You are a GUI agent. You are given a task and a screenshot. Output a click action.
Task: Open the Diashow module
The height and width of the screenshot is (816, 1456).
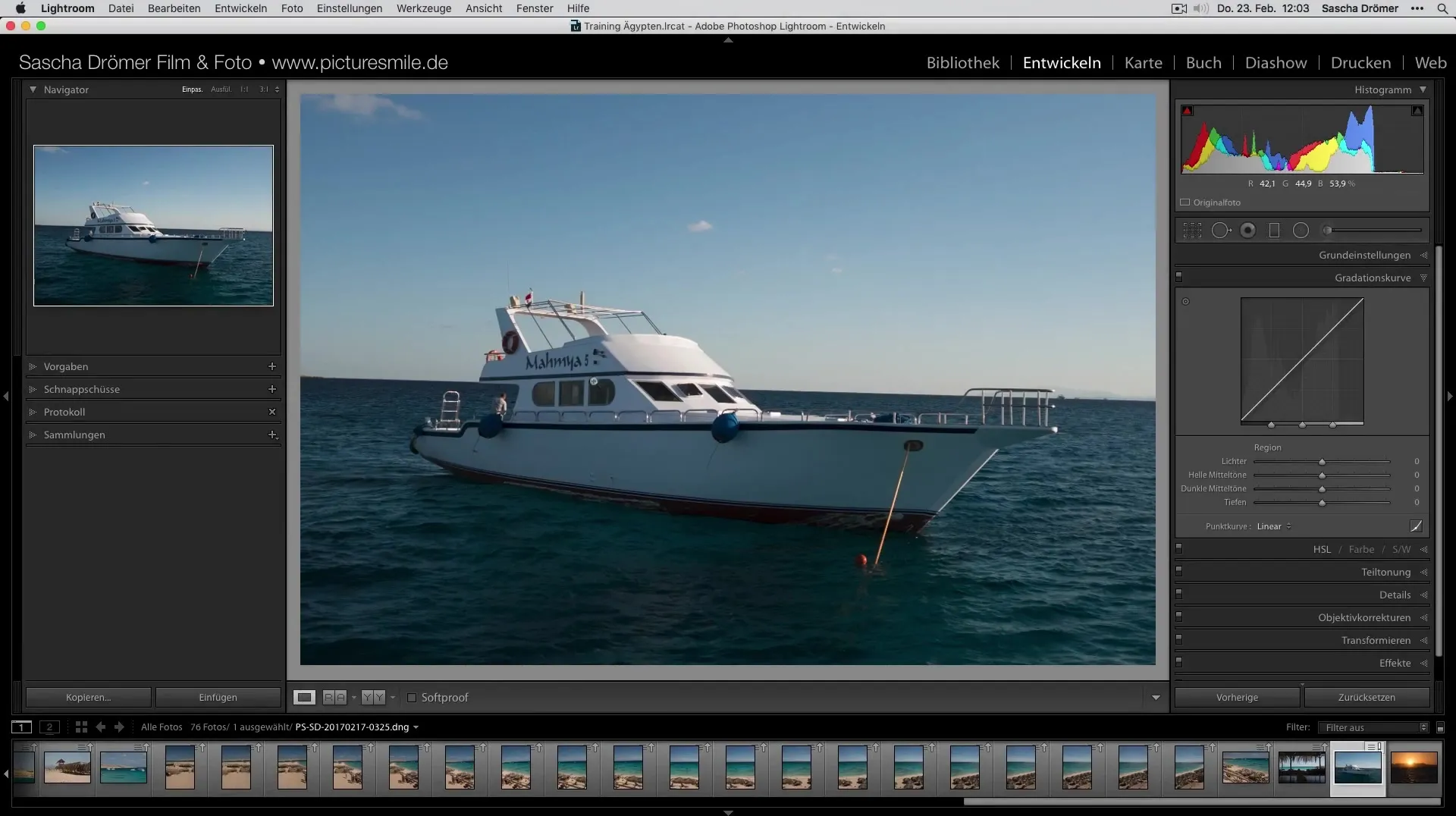click(1276, 63)
